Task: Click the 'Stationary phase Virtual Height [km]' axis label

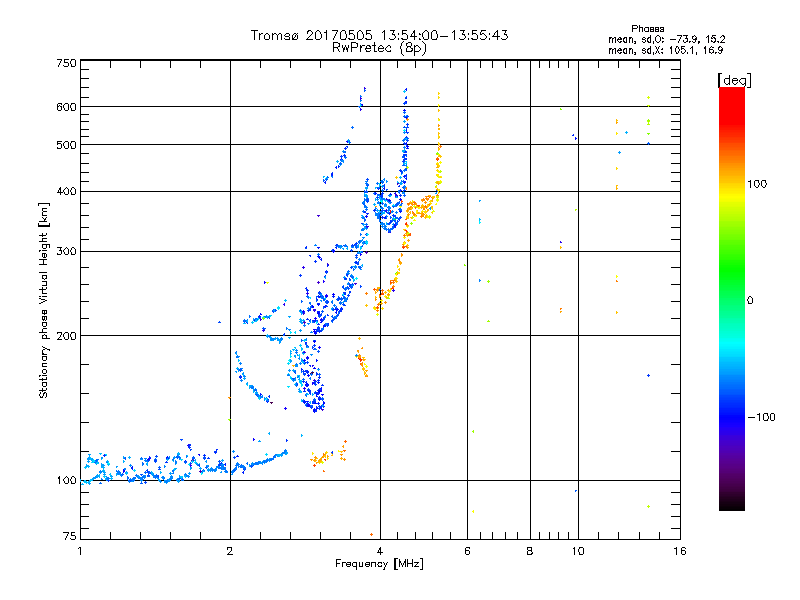Action: pyautogui.click(x=44, y=300)
